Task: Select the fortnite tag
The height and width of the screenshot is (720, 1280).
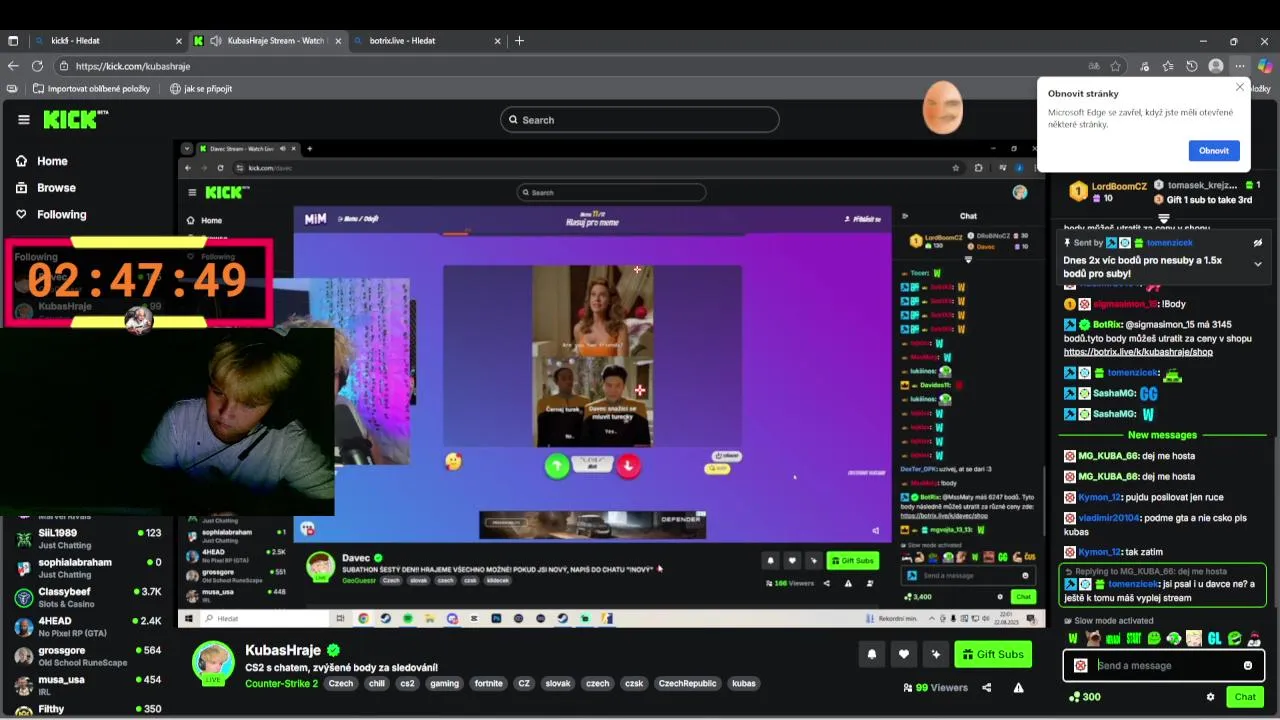Action: point(489,684)
